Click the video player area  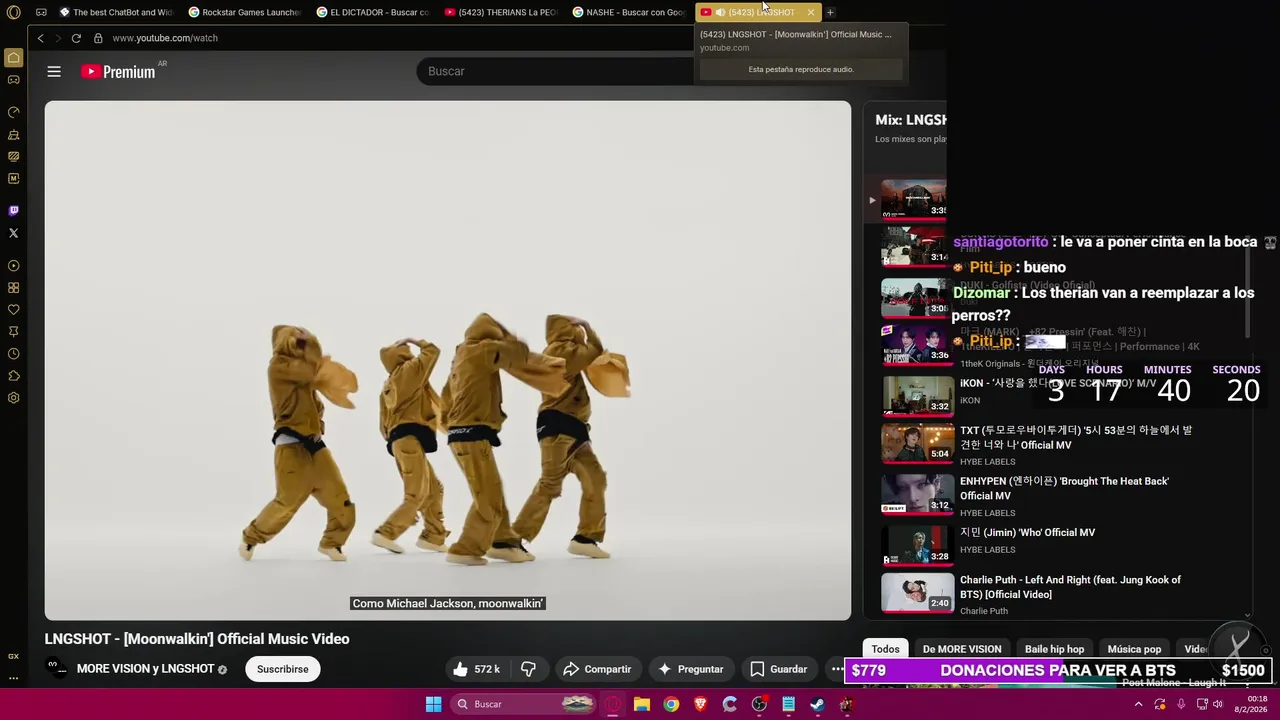tap(447, 360)
